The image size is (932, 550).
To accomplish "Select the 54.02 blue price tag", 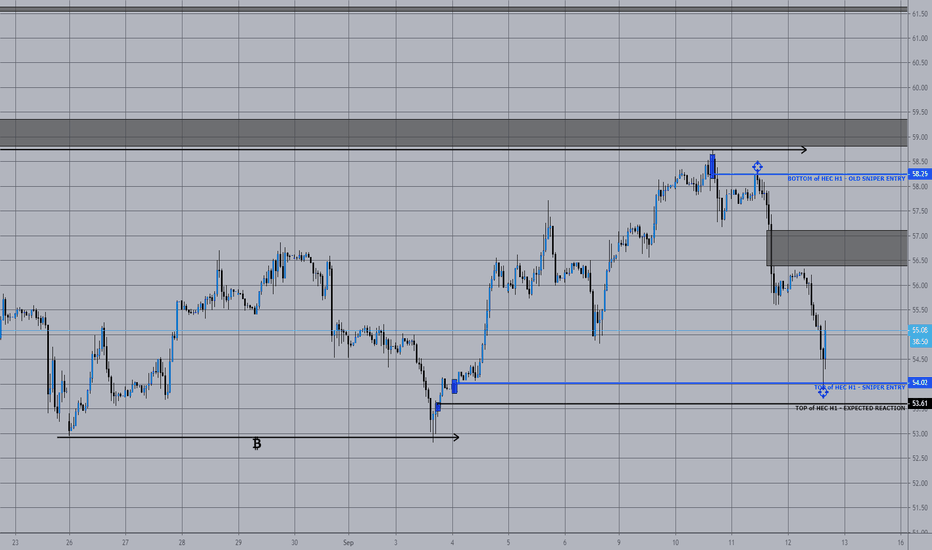I will click(920, 383).
